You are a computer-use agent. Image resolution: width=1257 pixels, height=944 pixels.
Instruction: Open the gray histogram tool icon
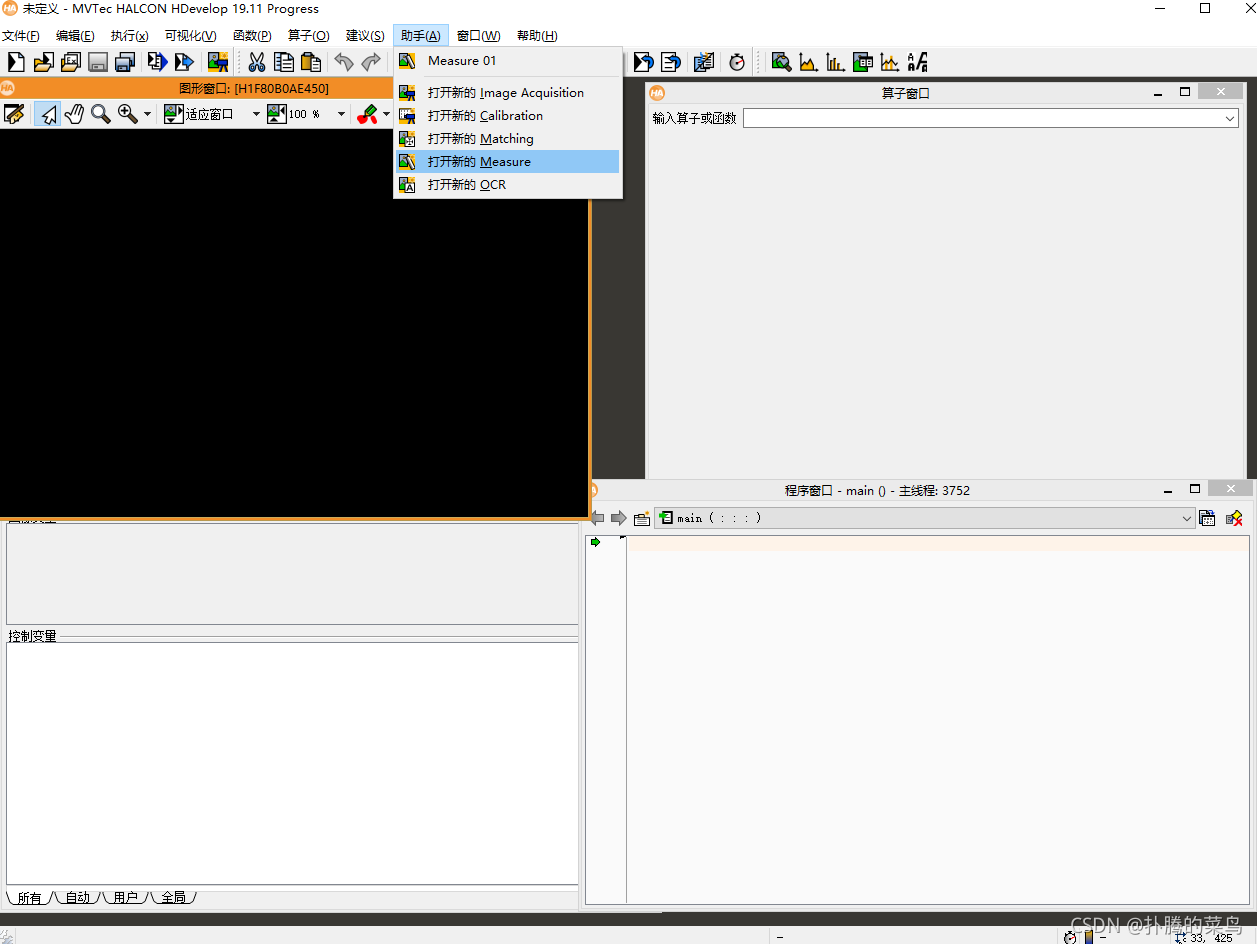pos(808,62)
